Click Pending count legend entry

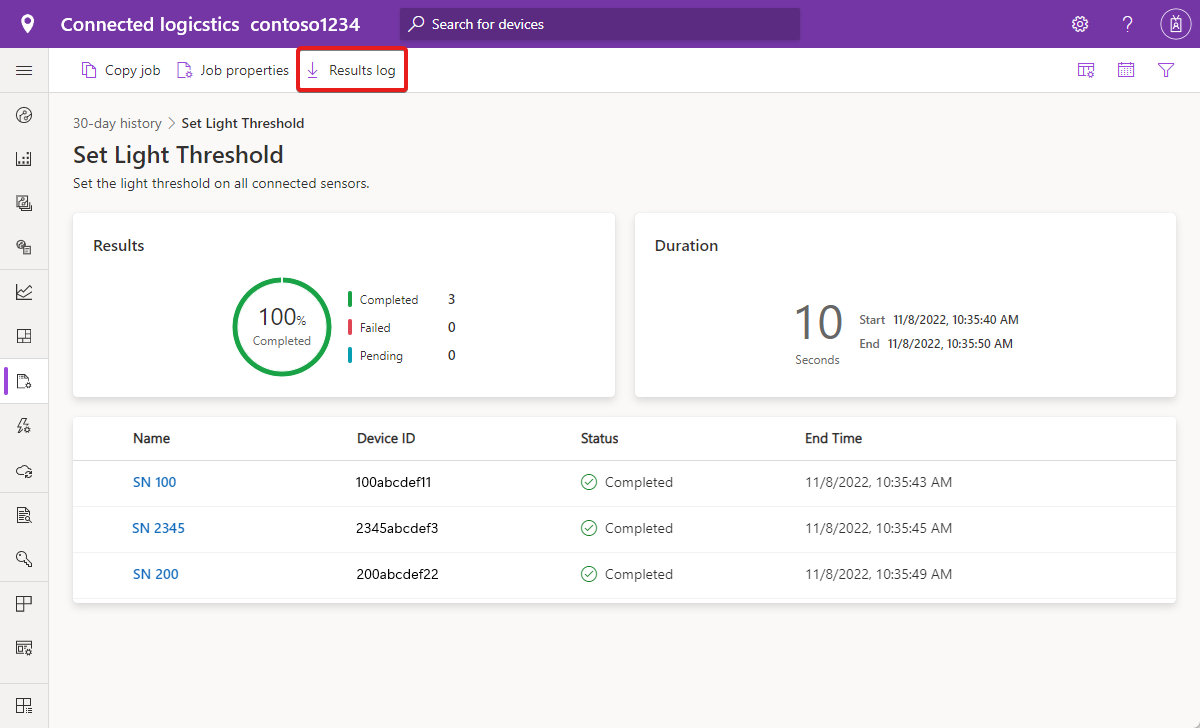pos(402,355)
